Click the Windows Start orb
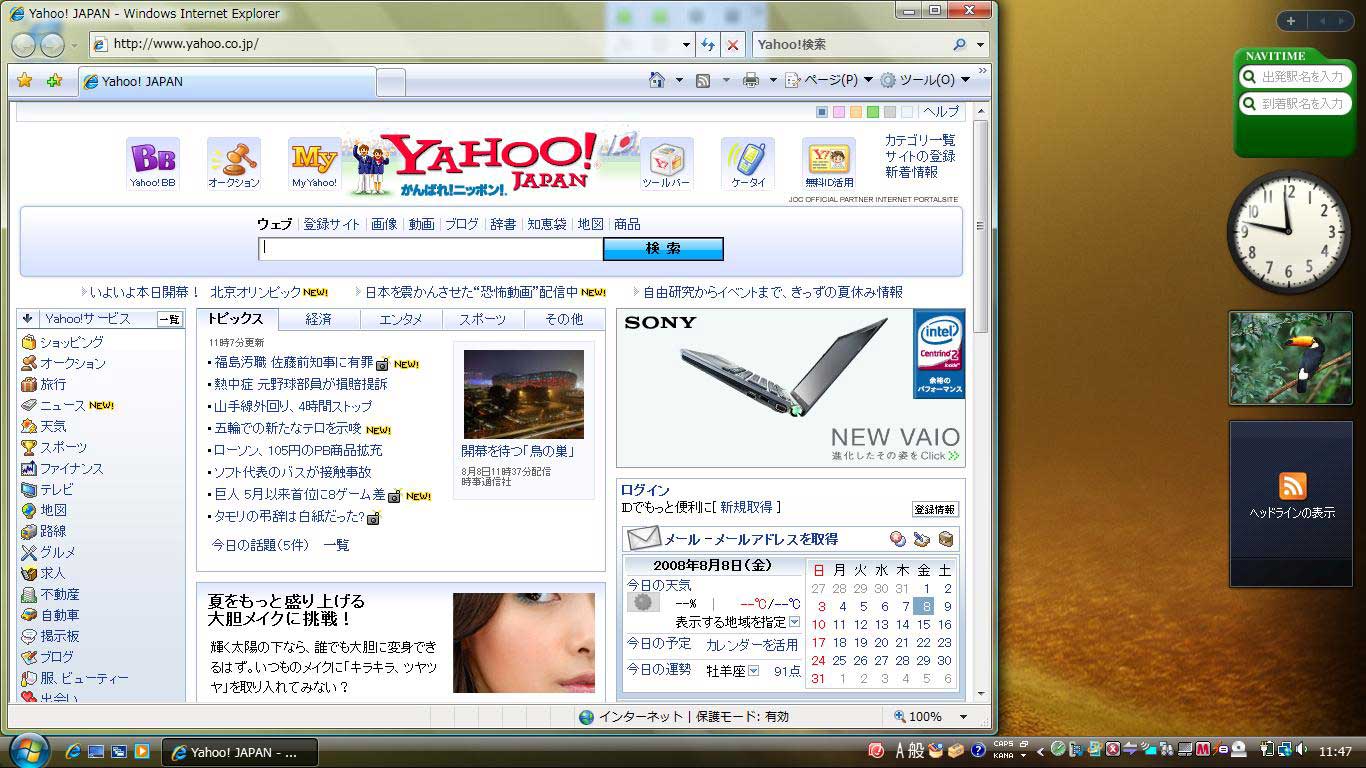 (x=28, y=750)
